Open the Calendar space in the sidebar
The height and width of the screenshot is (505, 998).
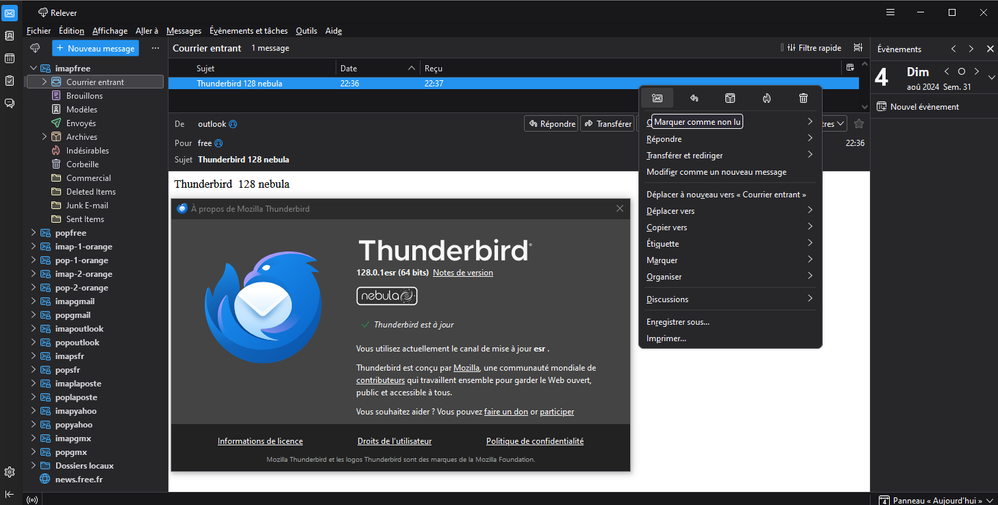[9, 58]
